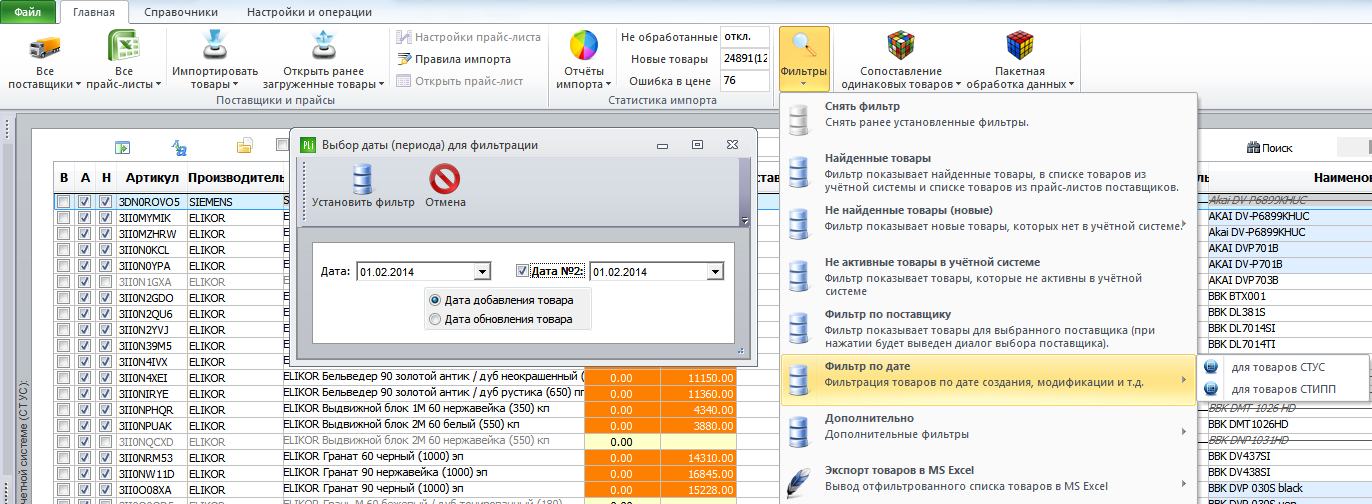The height and width of the screenshot is (504, 1372).
Task: Switch to the Справочники tab
Action: point(181,12)
